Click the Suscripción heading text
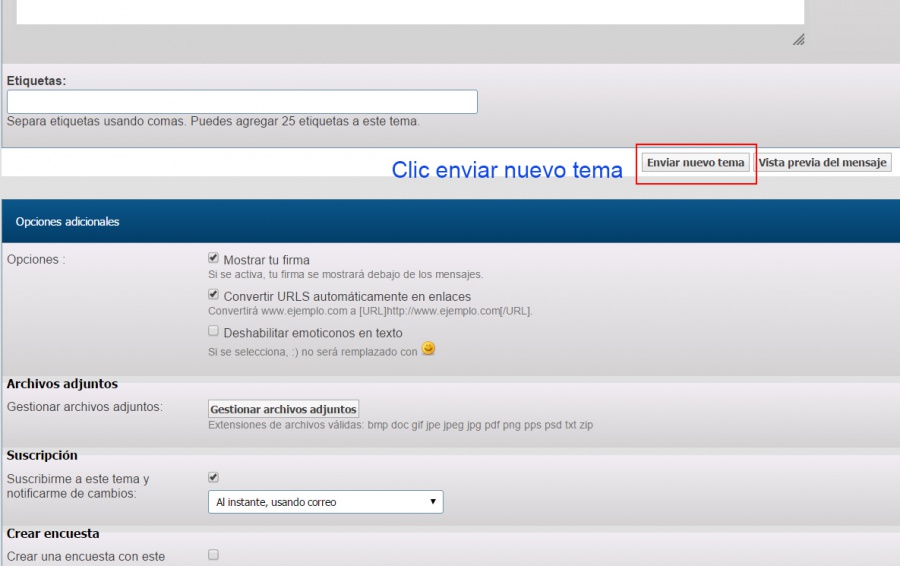900x566 pixels. point(42,455)
